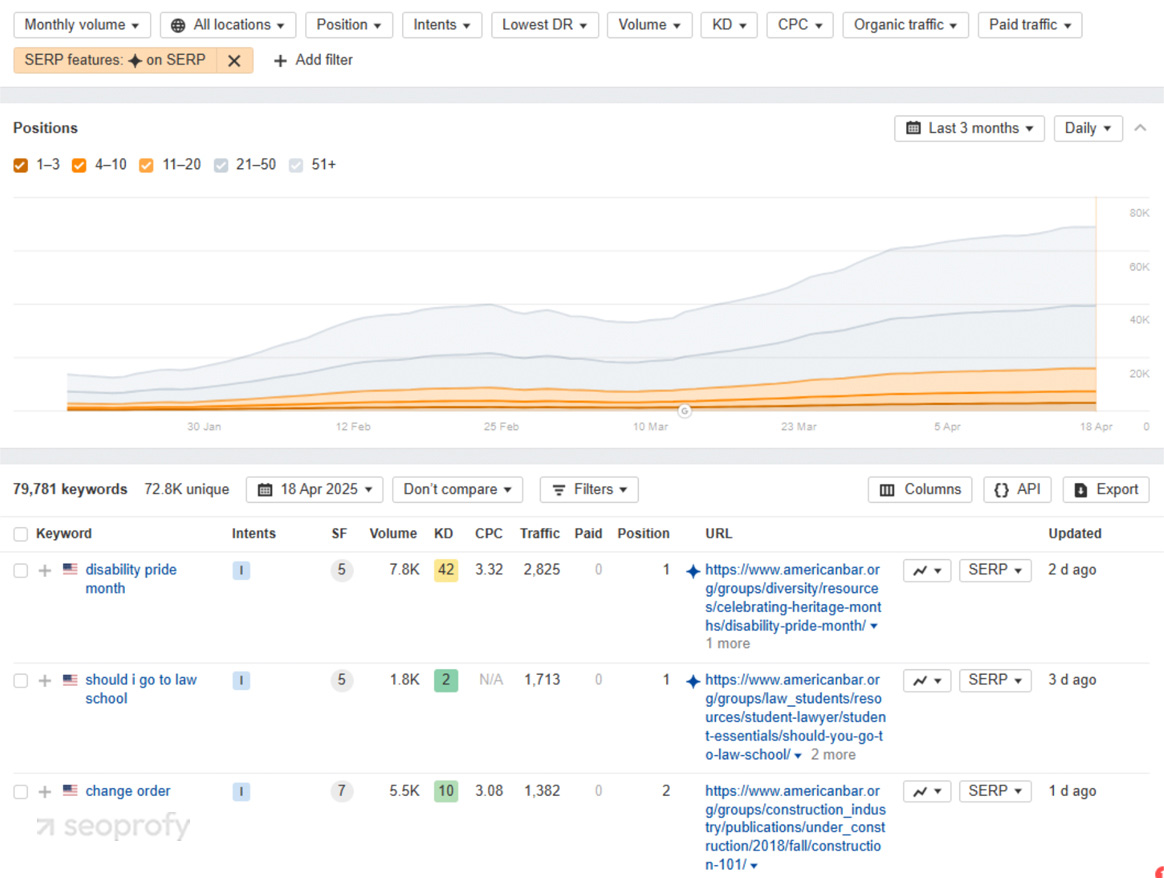The width and height of the screenshot is (1164, 878).
Task: Toggle the 11–20 positions checkbox
Action: (x=146, y=165)
